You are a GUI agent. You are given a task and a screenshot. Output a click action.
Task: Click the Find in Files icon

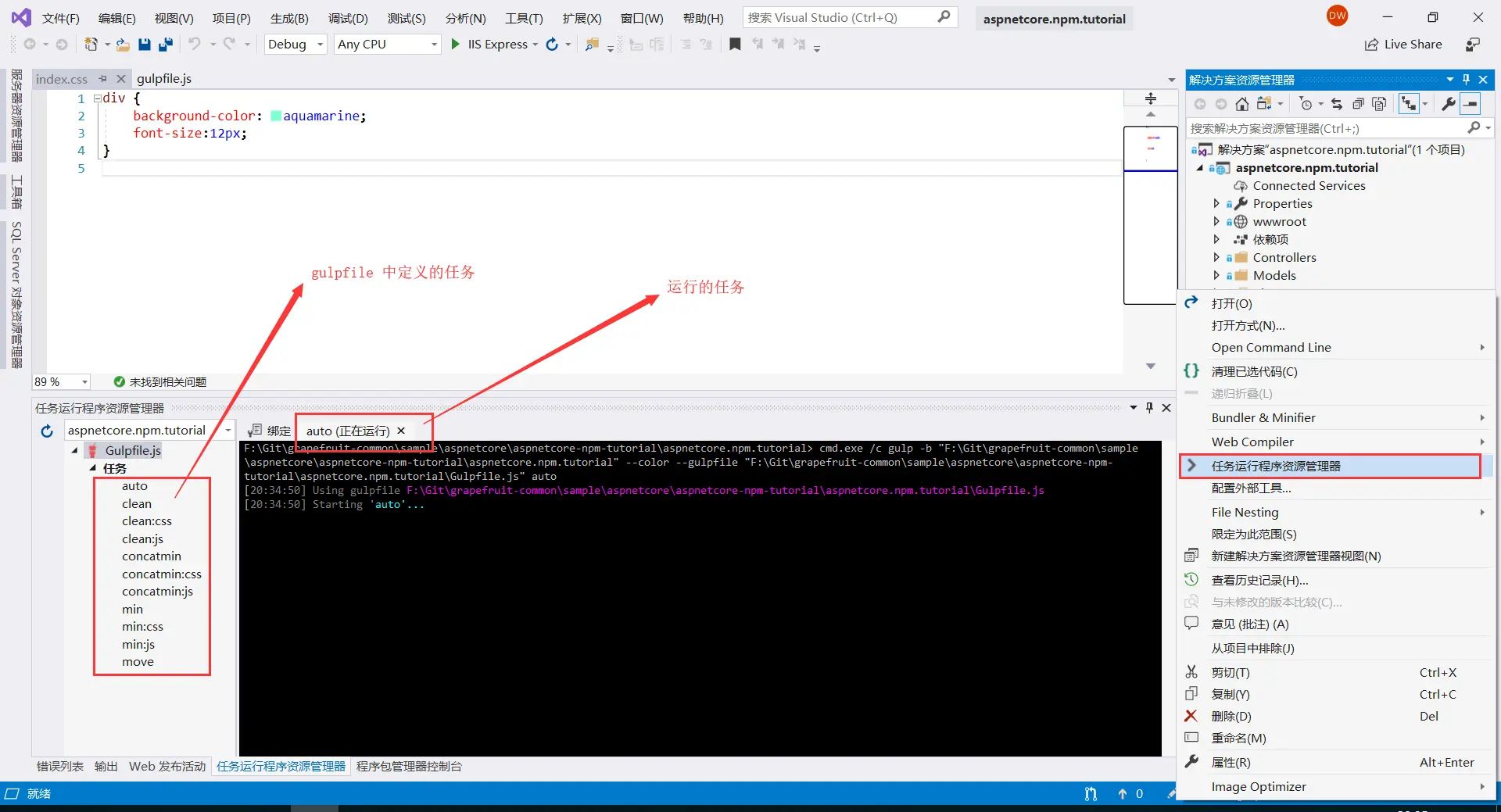592,45
